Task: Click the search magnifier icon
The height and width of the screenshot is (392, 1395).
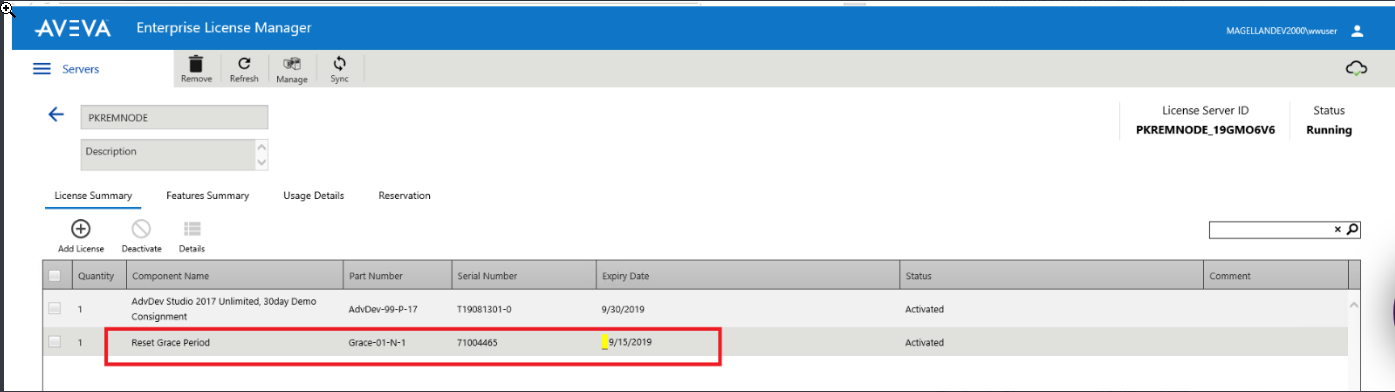Action: click(x=1353, y=229)
